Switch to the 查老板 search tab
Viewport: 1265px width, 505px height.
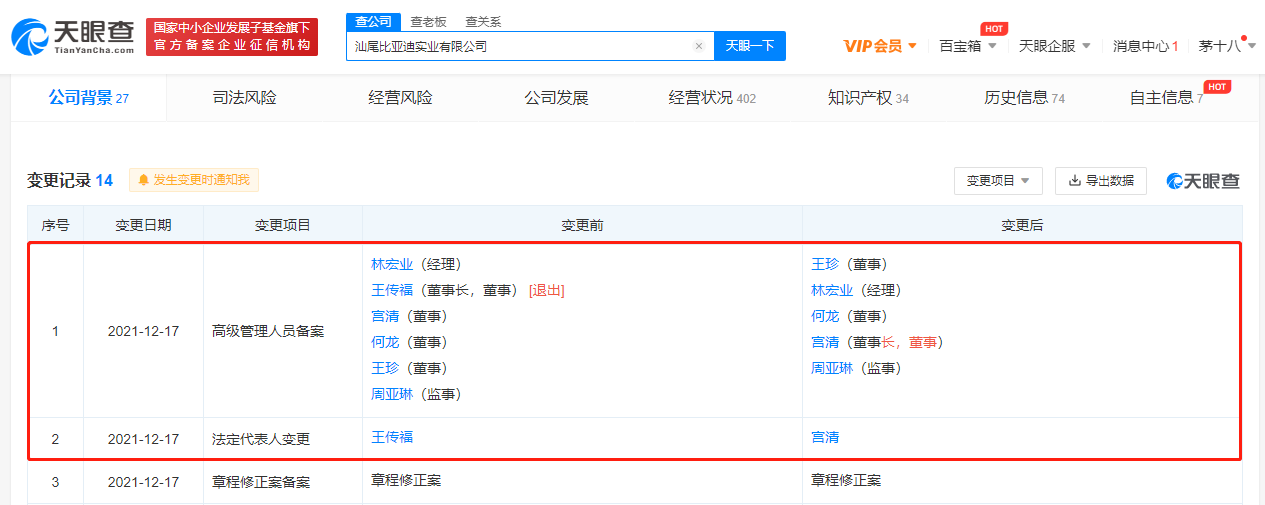pyautogui.click(x=428, y=22)
